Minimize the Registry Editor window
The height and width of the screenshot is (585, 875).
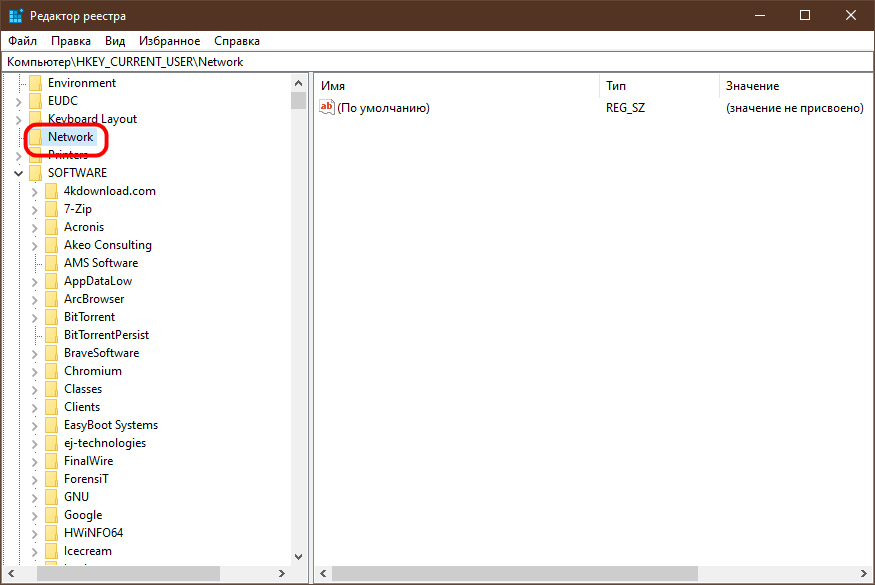coord(759,15)
